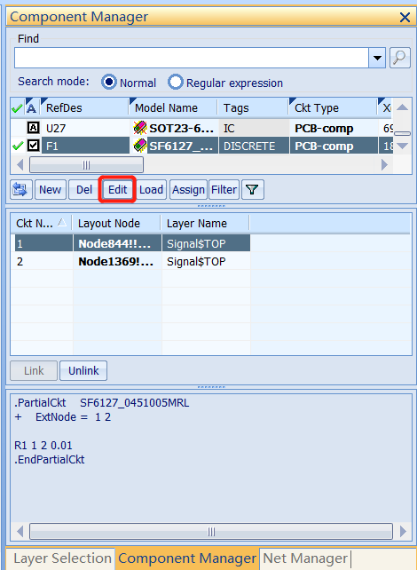This screenshot has height=570, width=417.
Task: Open the Find dropdown arrow
Action: coord(377,57)
